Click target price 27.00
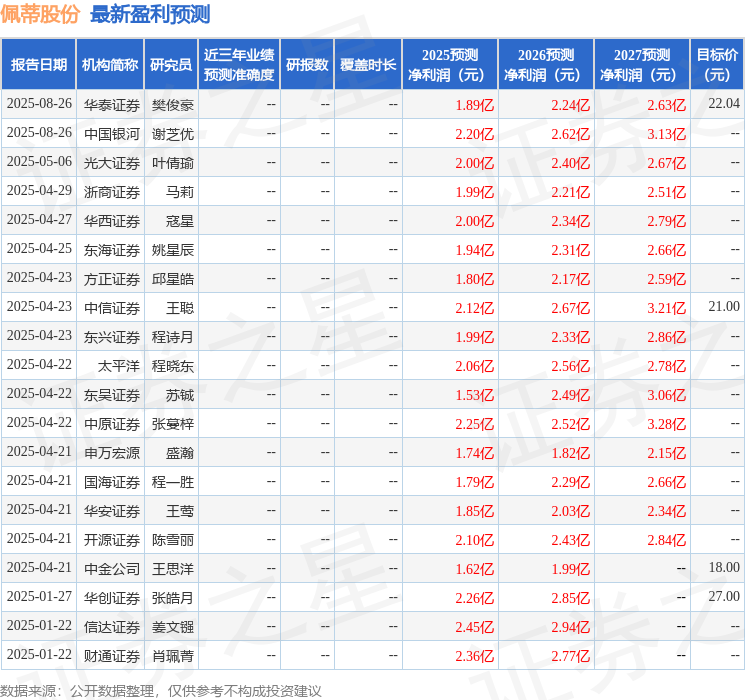This screenshot has height=700, width=745. [x=724, y=596]
